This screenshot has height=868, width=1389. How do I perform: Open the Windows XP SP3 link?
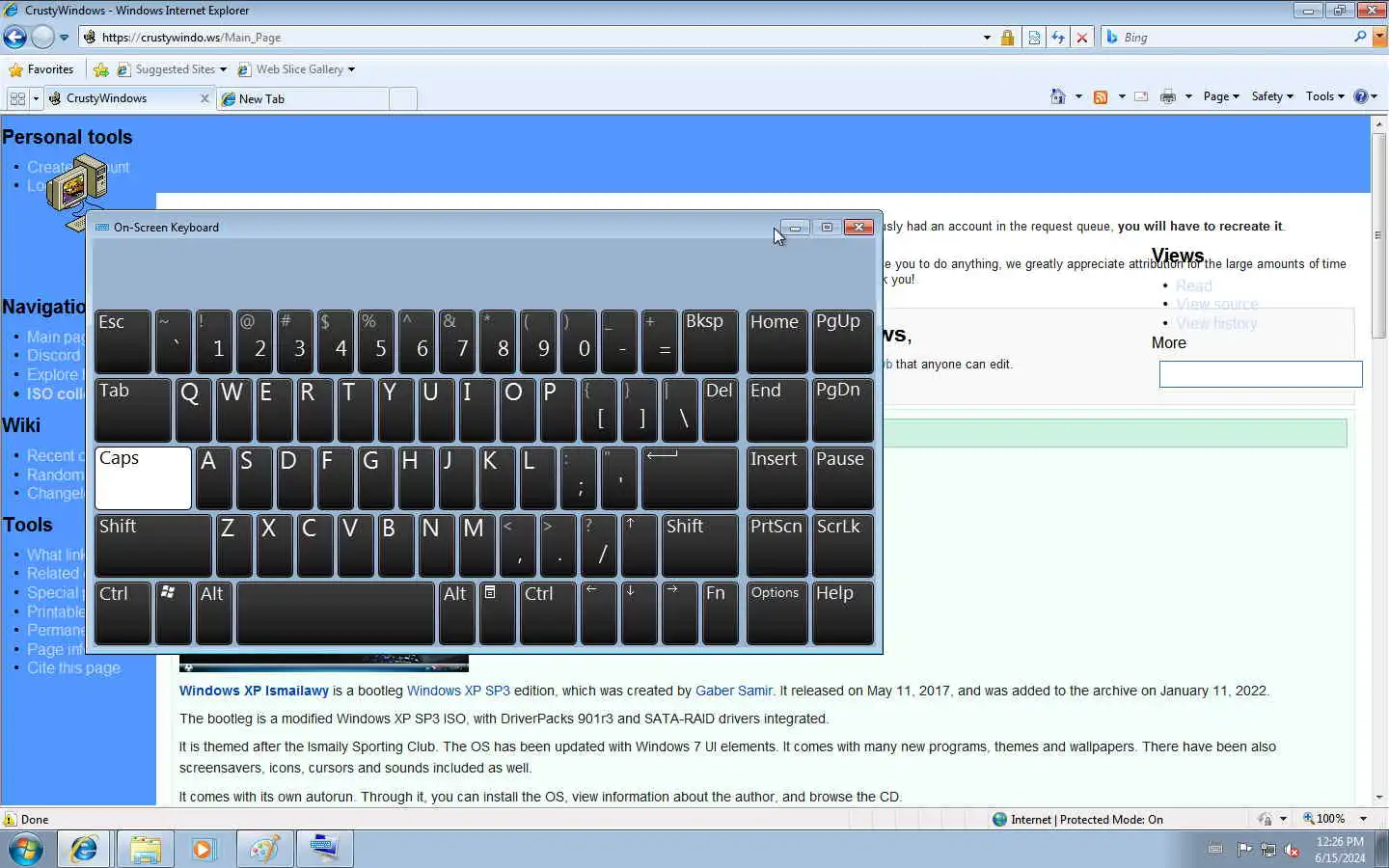pos(458,691)
